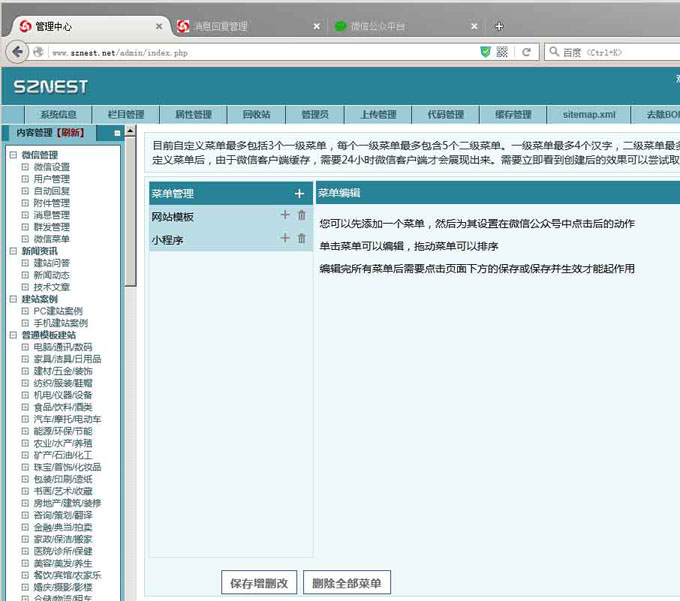Screen dimensions: 680x601
Task: Reload the page with the refresh icon
Action: 526,51
